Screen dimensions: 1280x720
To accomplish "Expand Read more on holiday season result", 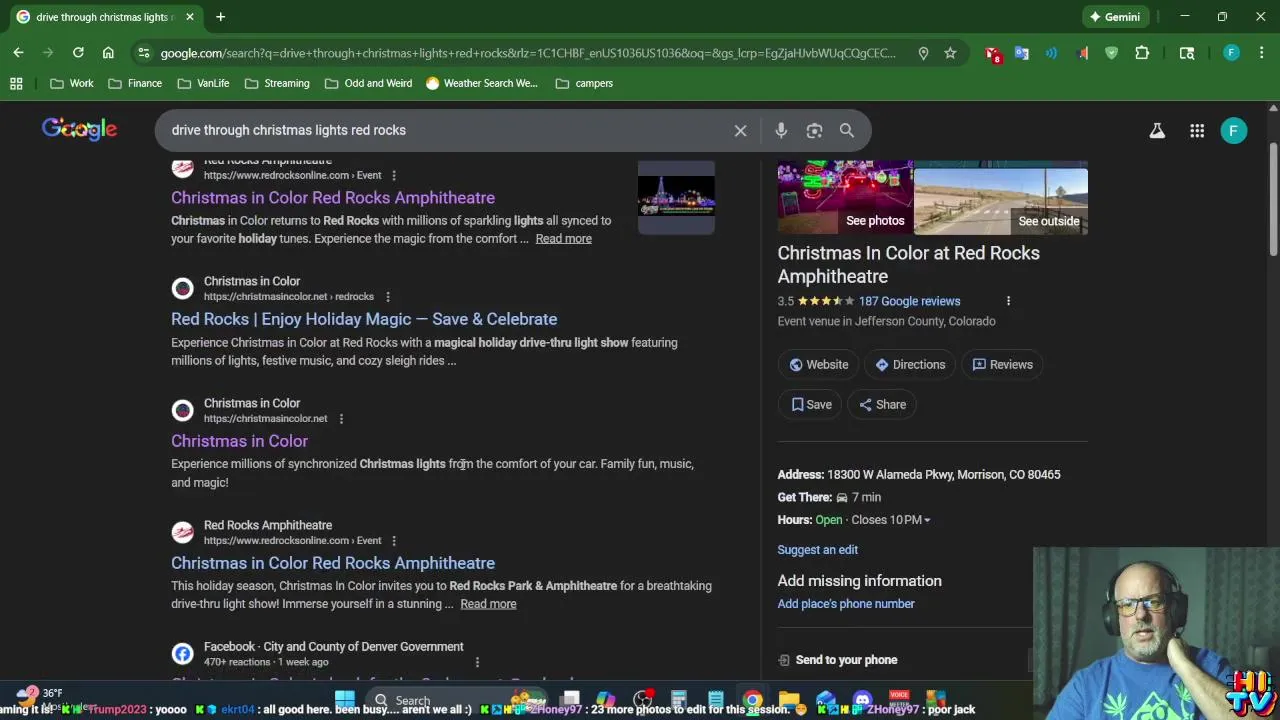I will click(488, 604).
